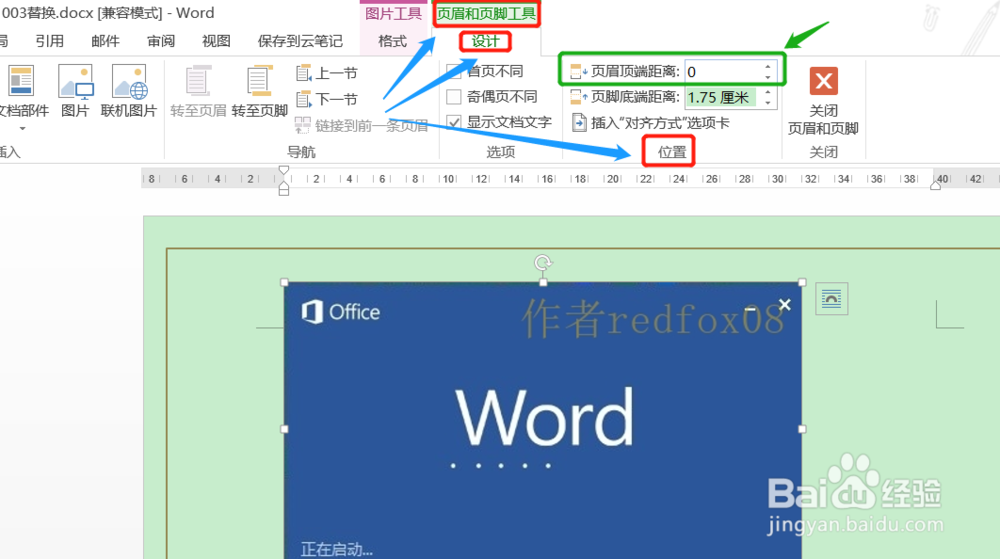Uncheck 显示文档文字 show document text
This screenshot has width=1000, height=559.
[x=454, y=122]
